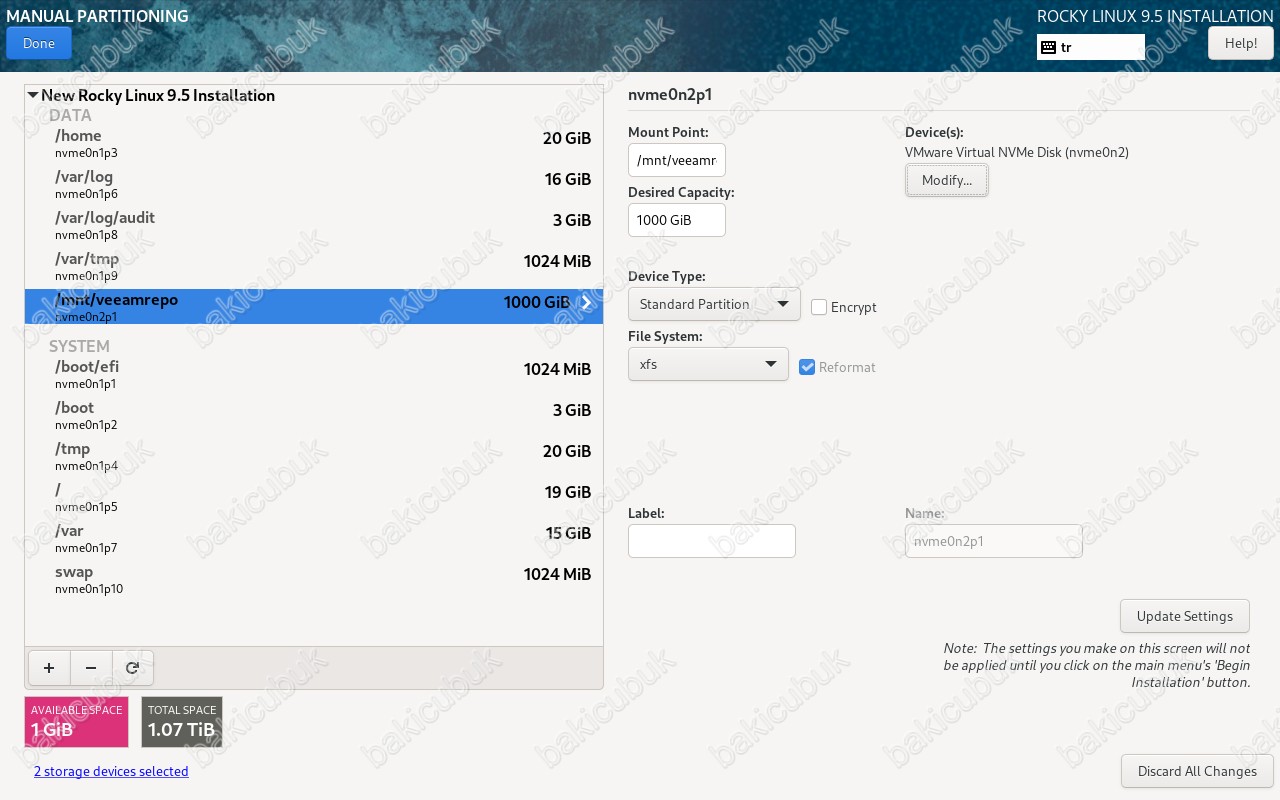This screenshot has height=800, width=1280.
Task: Click the reload storage configuration icon
Action: tap(132, 668)
